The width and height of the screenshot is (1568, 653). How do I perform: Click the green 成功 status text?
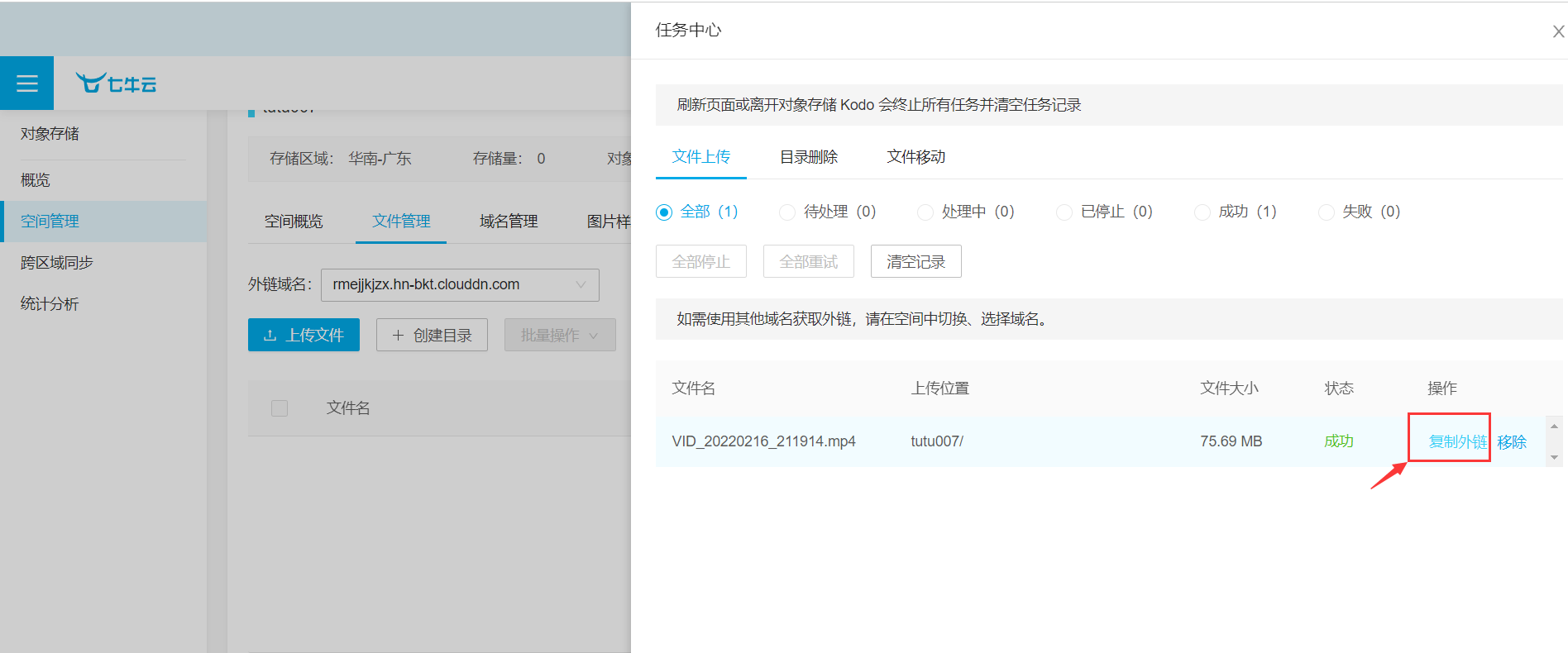click(1339, 441)
